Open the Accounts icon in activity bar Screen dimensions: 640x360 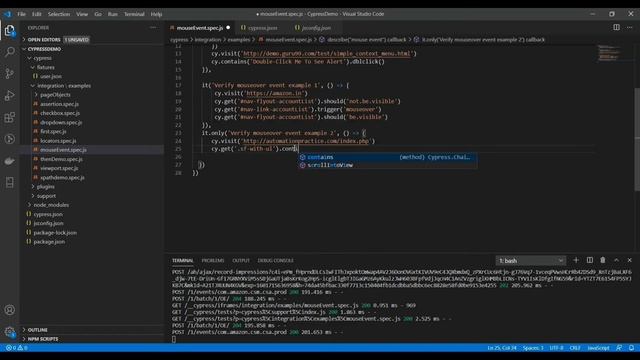(9, 310)
